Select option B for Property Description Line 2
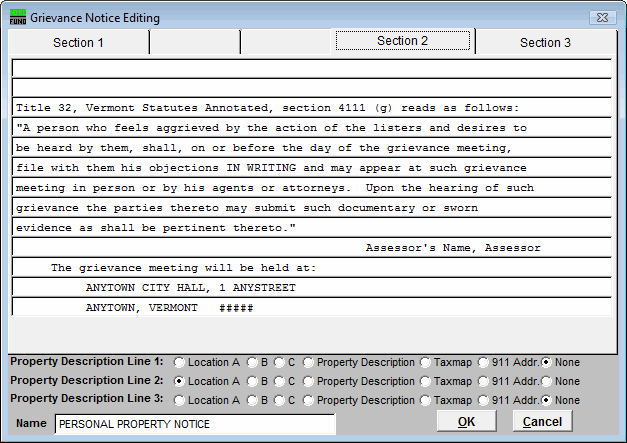The height and width of the screenshot is (443, 627). click(x=253, y=381)
